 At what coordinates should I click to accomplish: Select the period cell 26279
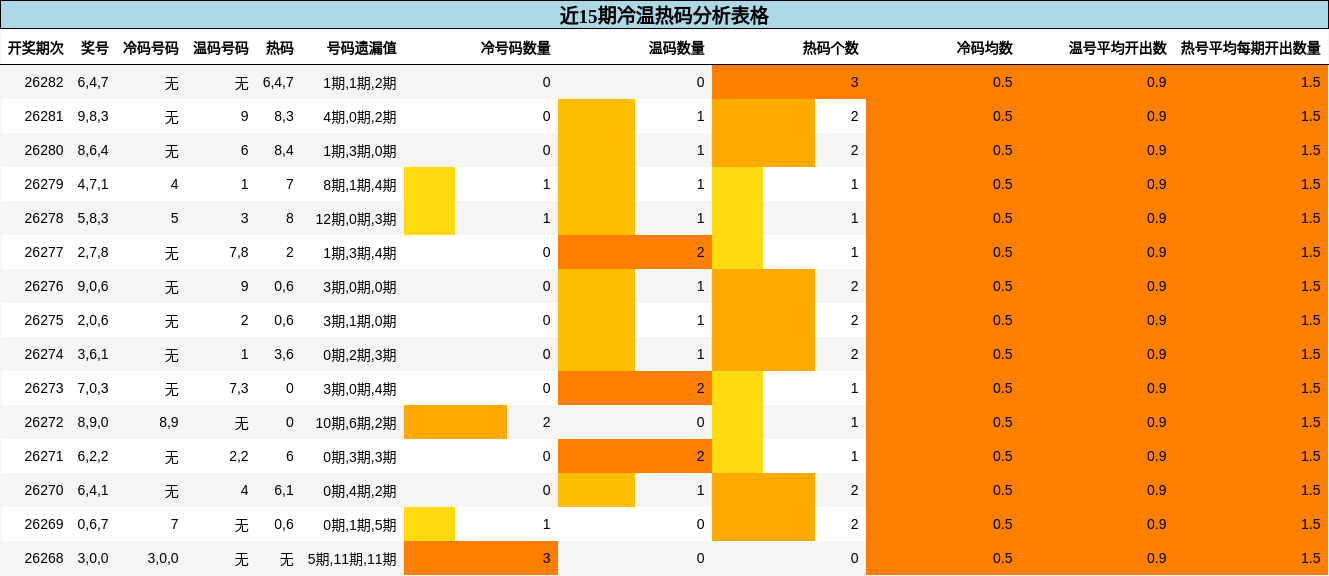pyautogui.click(x=44, y=184)
